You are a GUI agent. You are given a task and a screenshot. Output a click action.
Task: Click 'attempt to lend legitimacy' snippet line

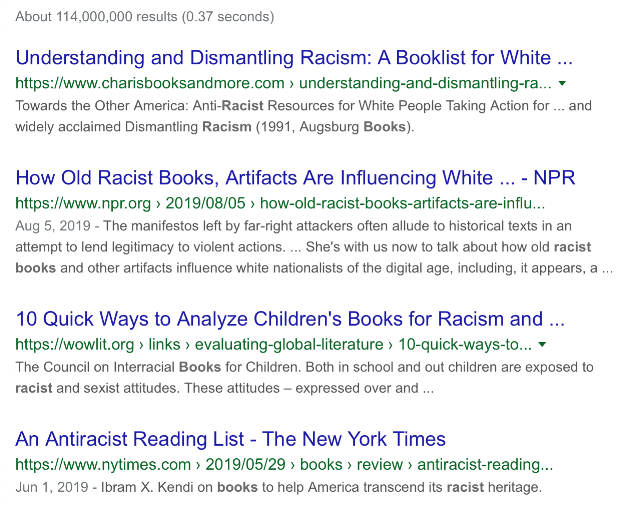pos(303,247)
